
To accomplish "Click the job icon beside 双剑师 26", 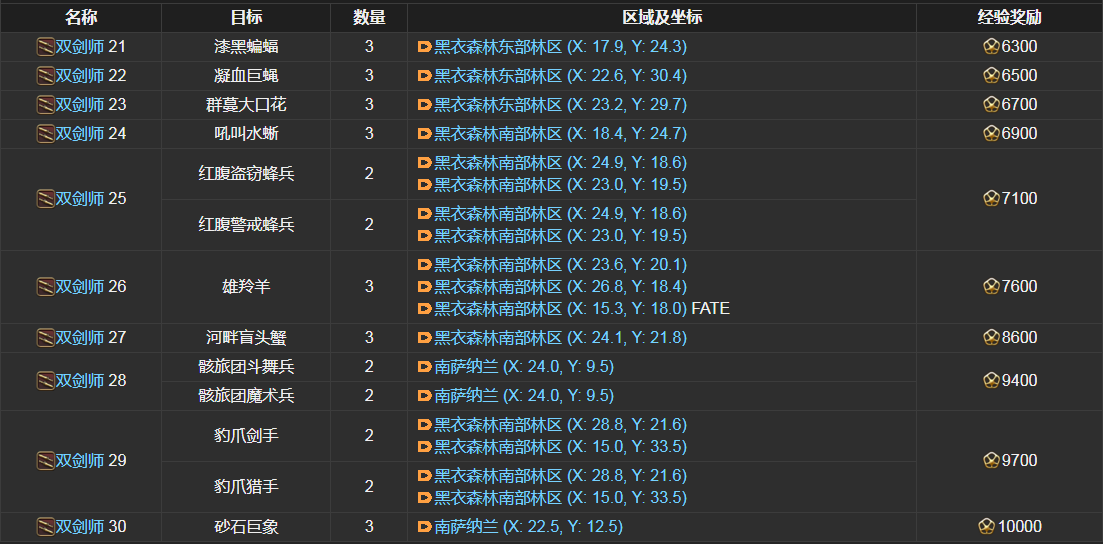I will (46, 286).
